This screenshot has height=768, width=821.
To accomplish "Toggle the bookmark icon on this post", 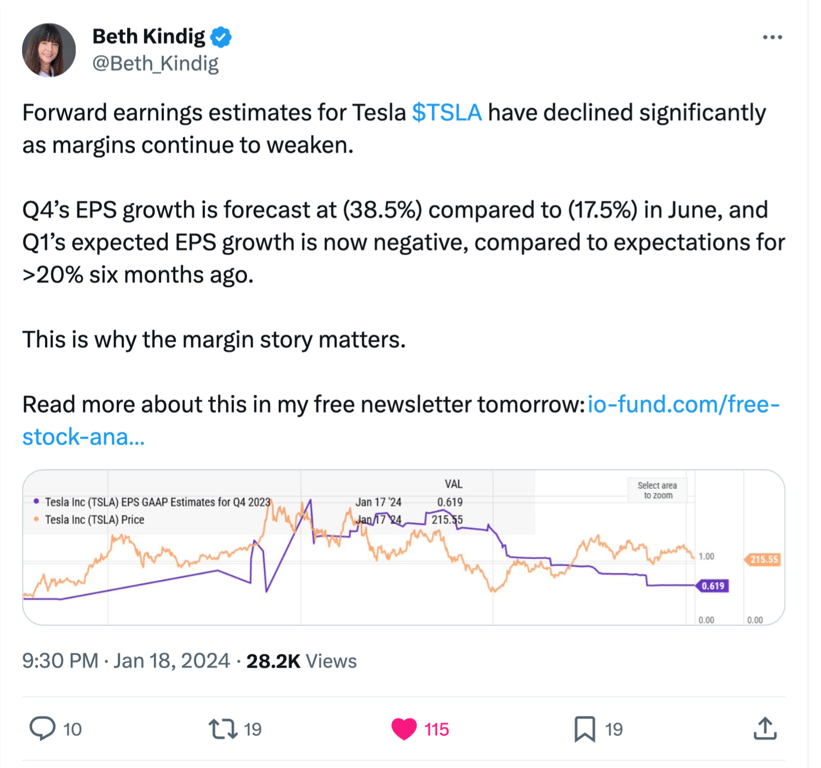I will (x=585, y=729).
